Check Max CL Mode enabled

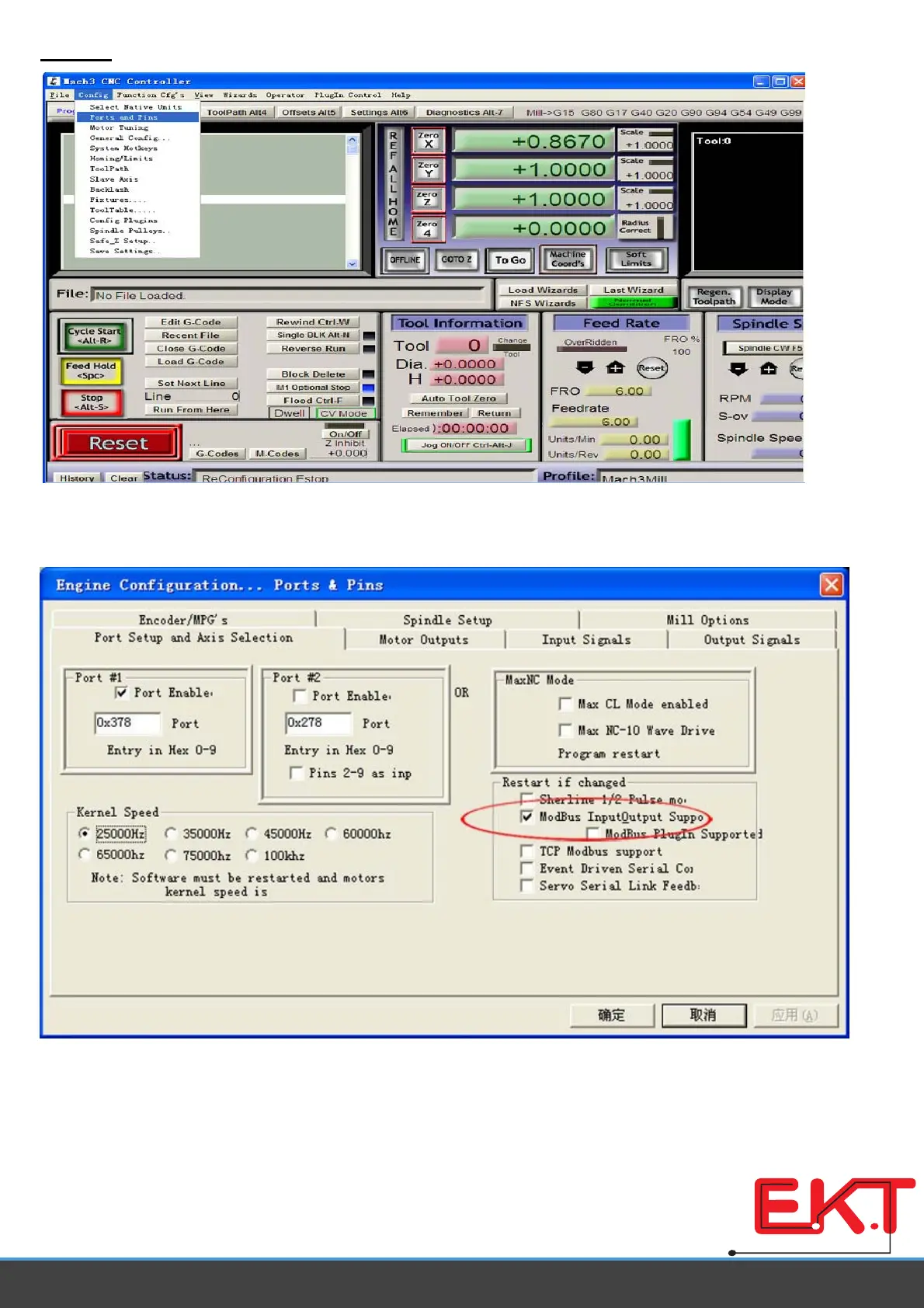[x=565, y=704]
